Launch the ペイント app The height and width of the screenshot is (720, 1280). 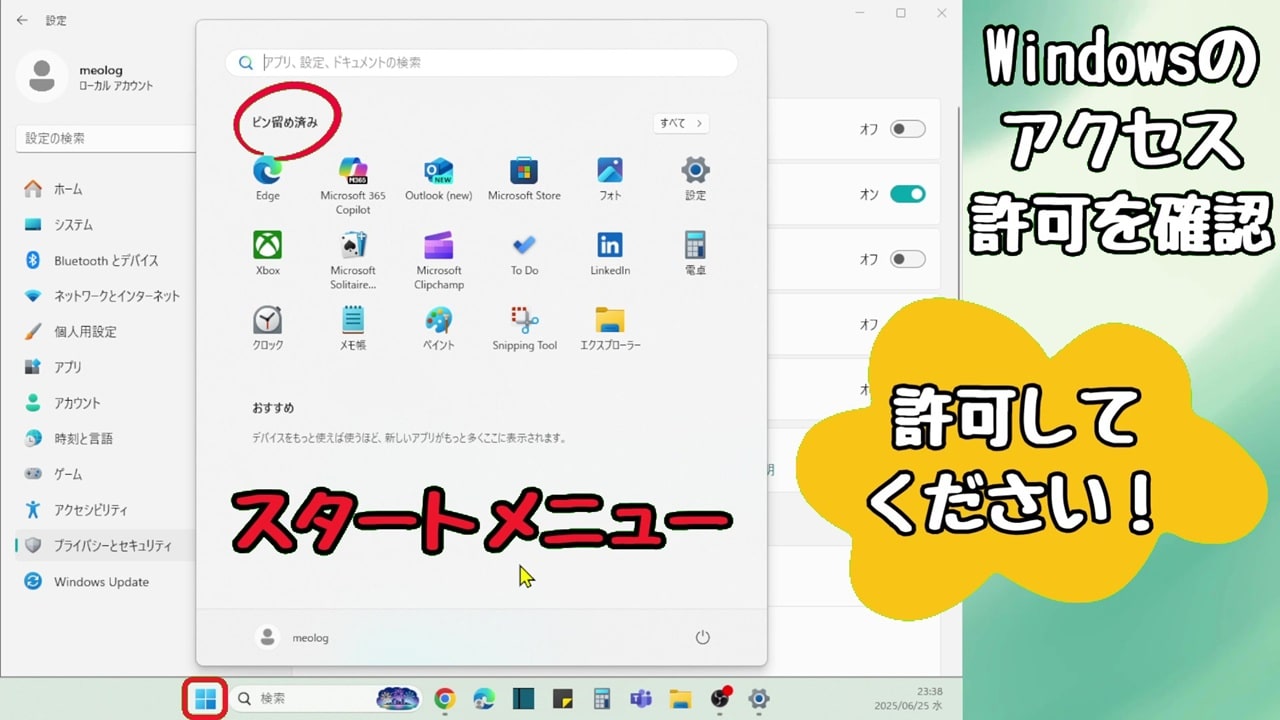click(x=438, y=328)
